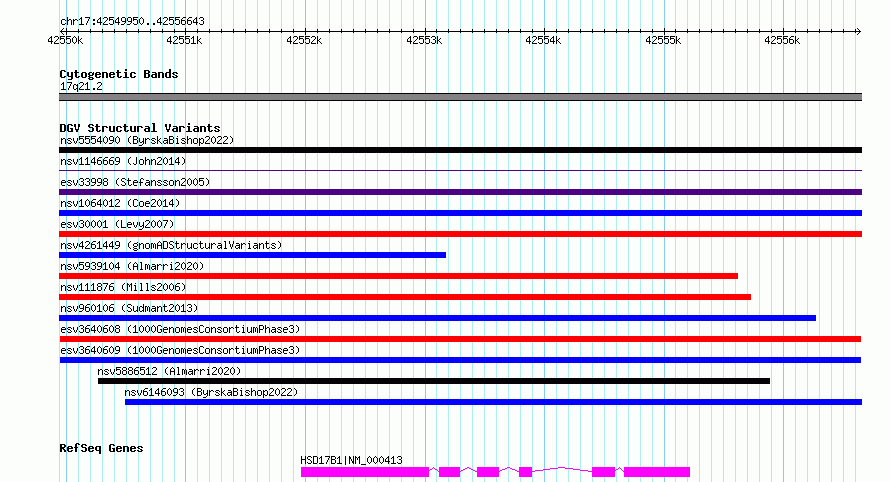Click the 42551k ruler tick label
The width and height of the screenshot is (890, 482).
[184, 40]
